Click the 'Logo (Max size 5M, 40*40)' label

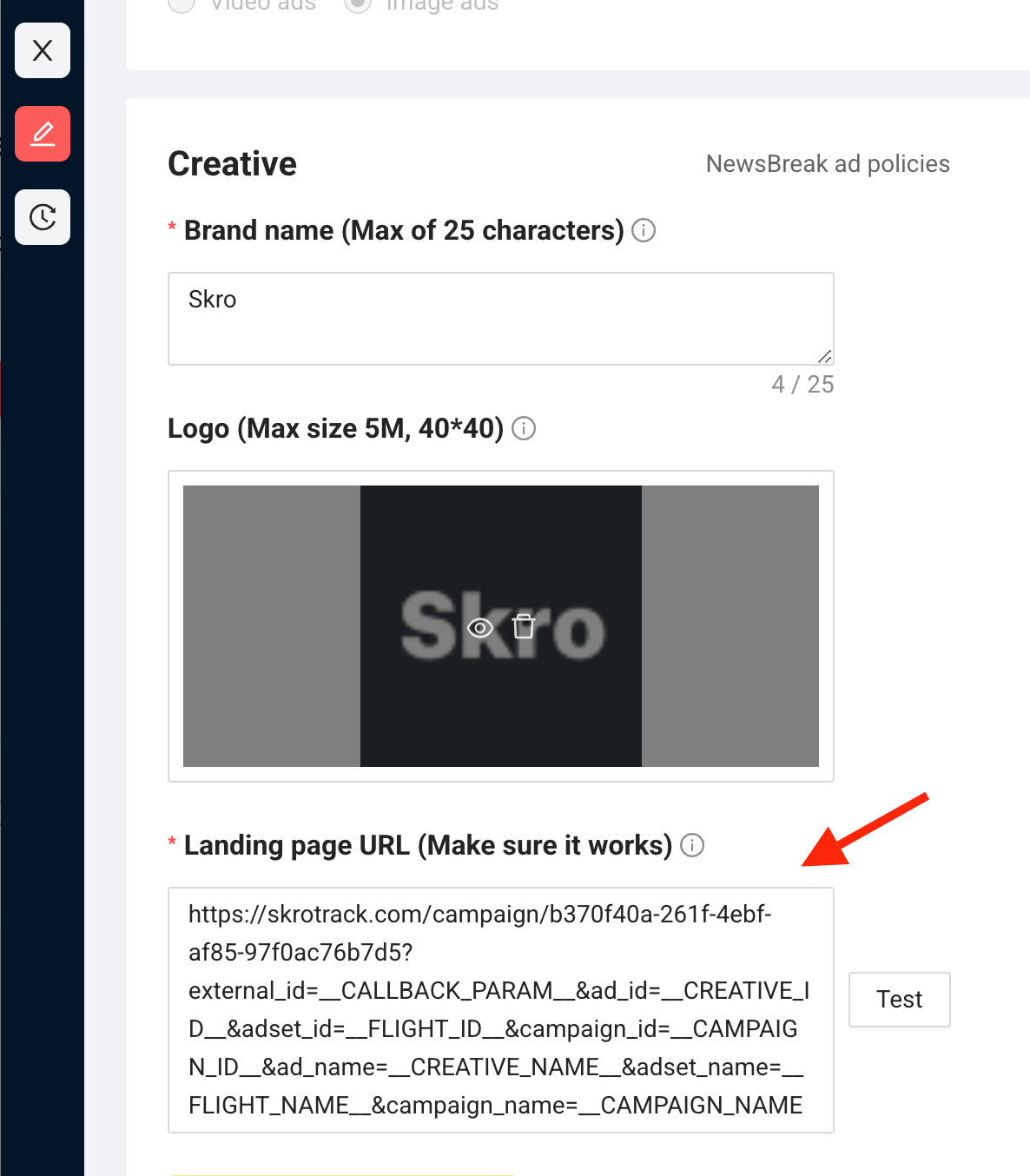coord(336,428)
